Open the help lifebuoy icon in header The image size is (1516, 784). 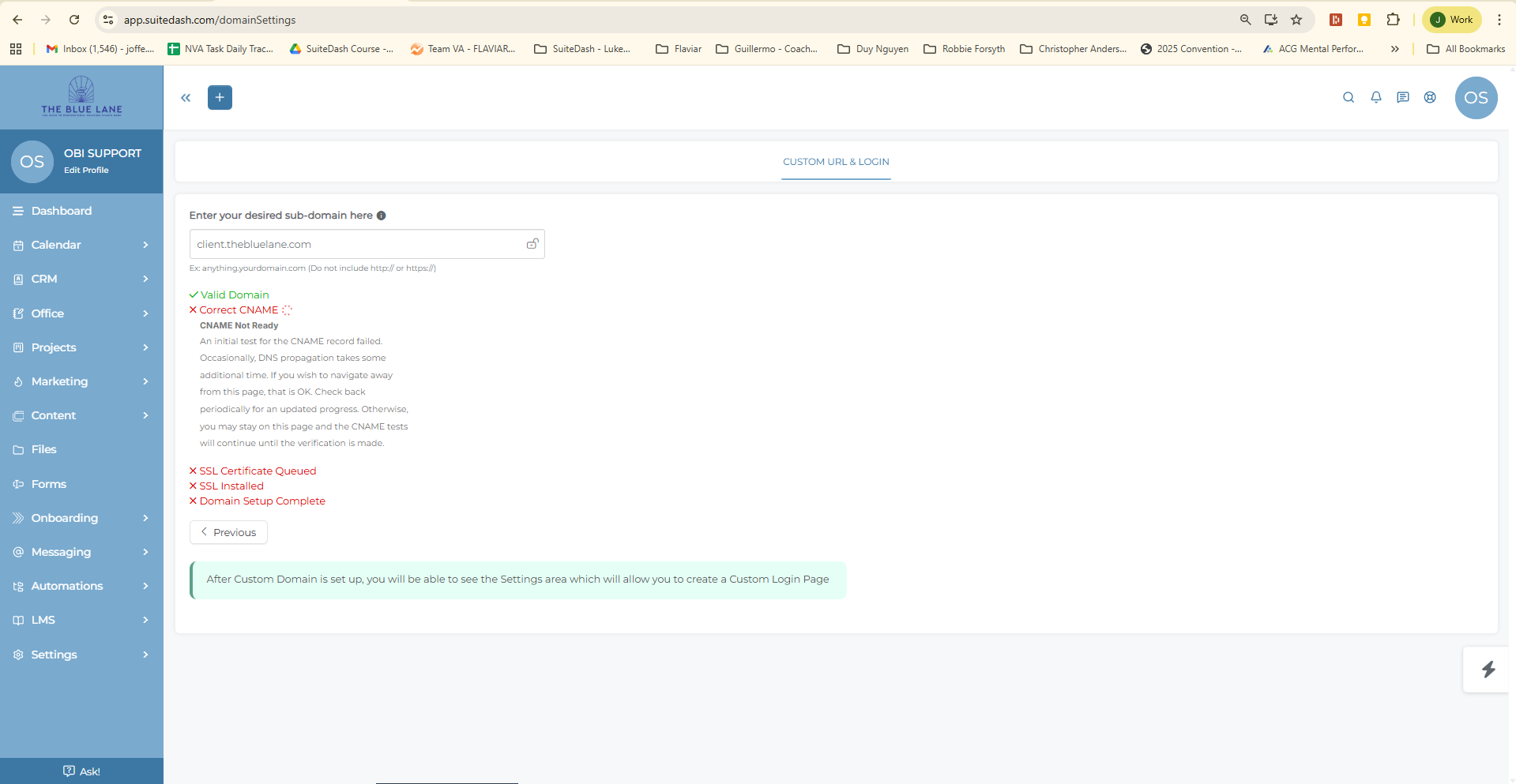[x=1430, y=97]
